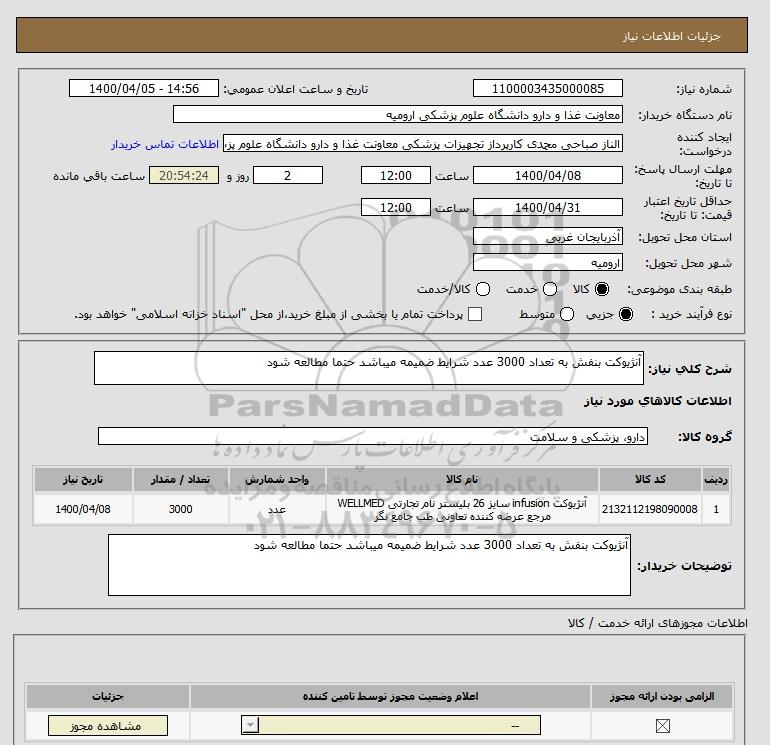Select product code 2132112198090008 table cell
770x745 pixels.
point(649,509)
